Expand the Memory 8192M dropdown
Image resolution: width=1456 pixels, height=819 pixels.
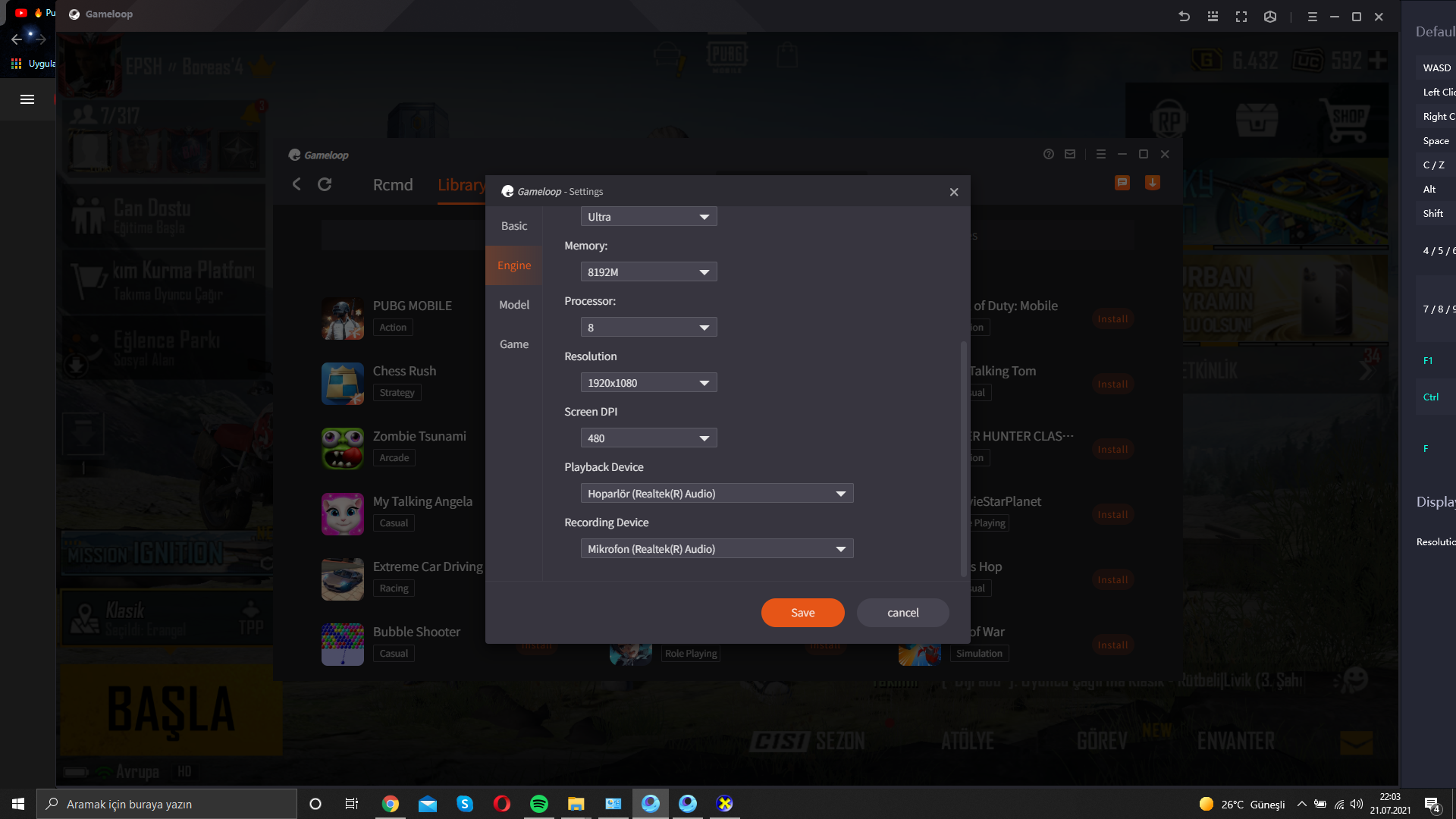click(x=648, y=272)
